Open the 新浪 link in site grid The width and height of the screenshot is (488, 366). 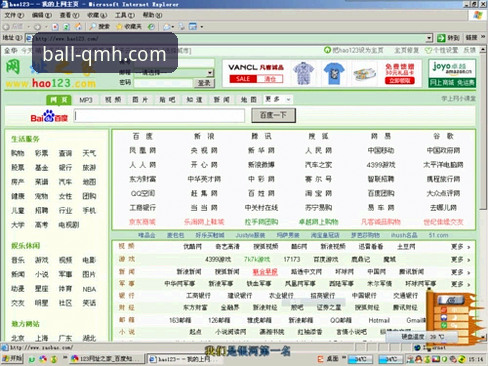pyautogui.click(x=204, y=136)
